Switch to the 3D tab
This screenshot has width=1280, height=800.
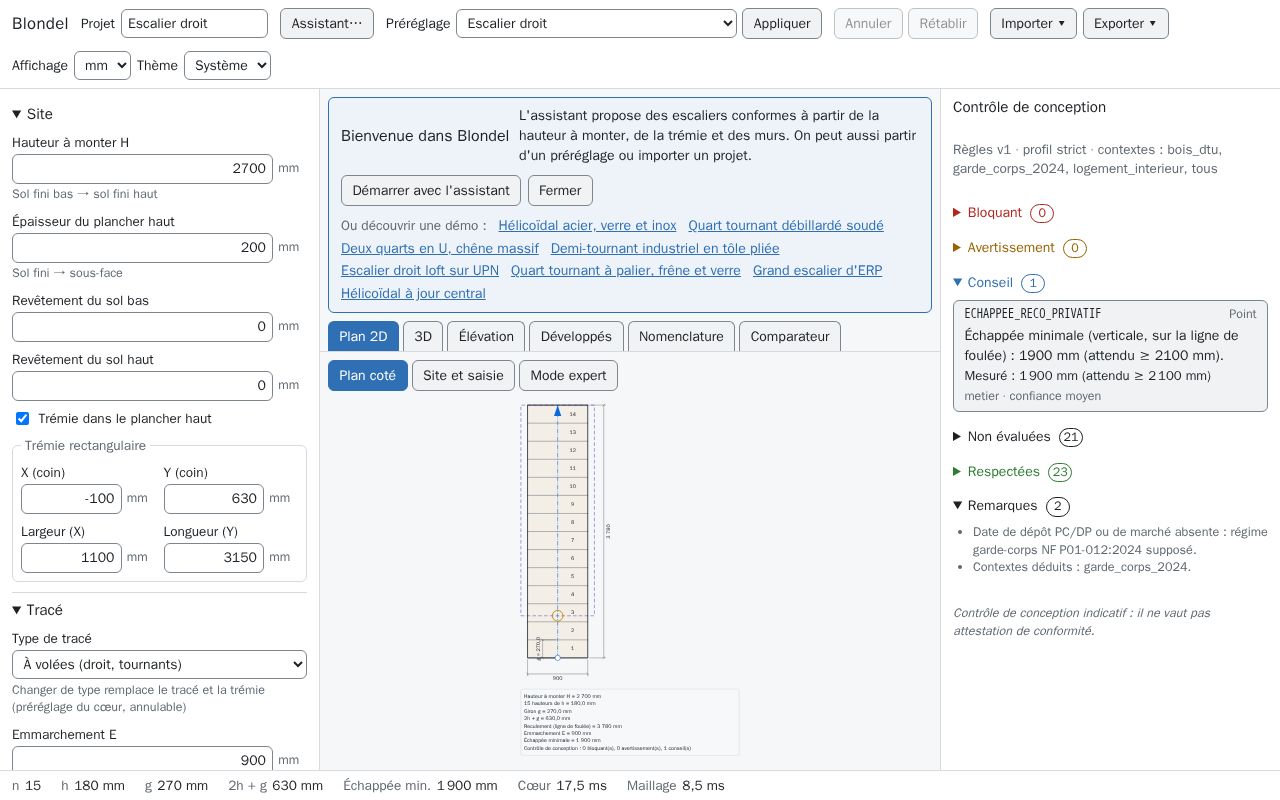(x=423, y=336)
